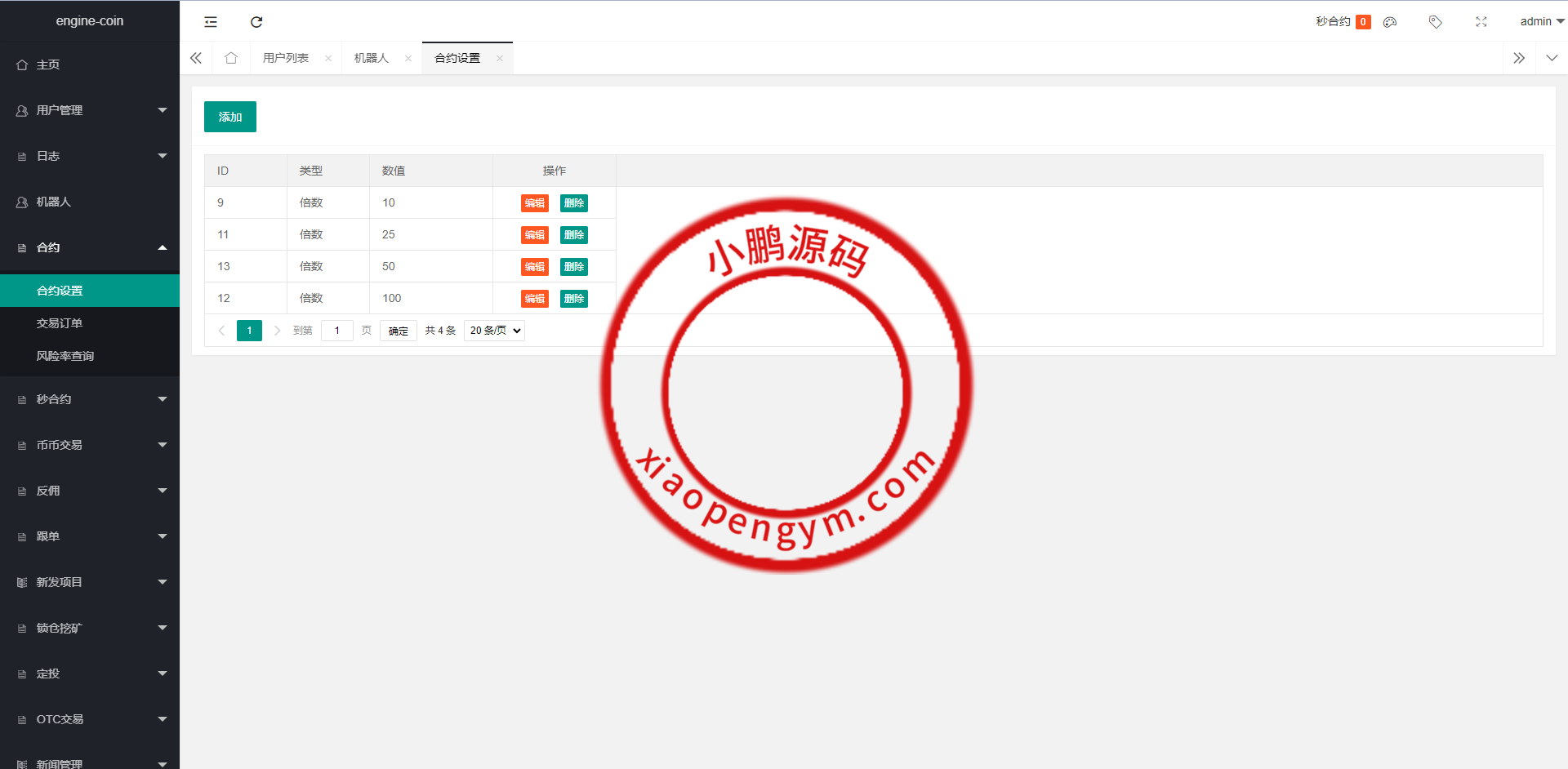Expand the 用户管理 sidebar menu
The height and width of the screenshot is (769, 1568).
(x=90, y=110)
